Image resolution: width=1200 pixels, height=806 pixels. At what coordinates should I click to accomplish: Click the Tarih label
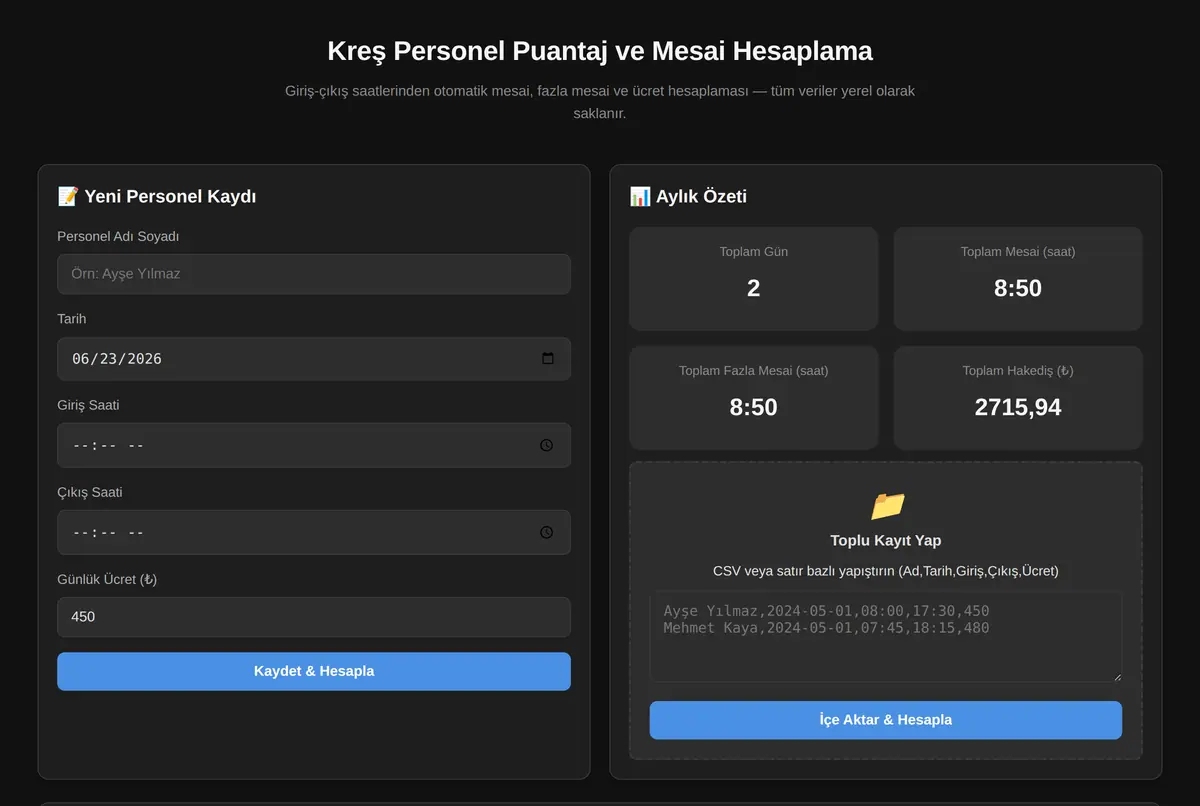point(72,318)
